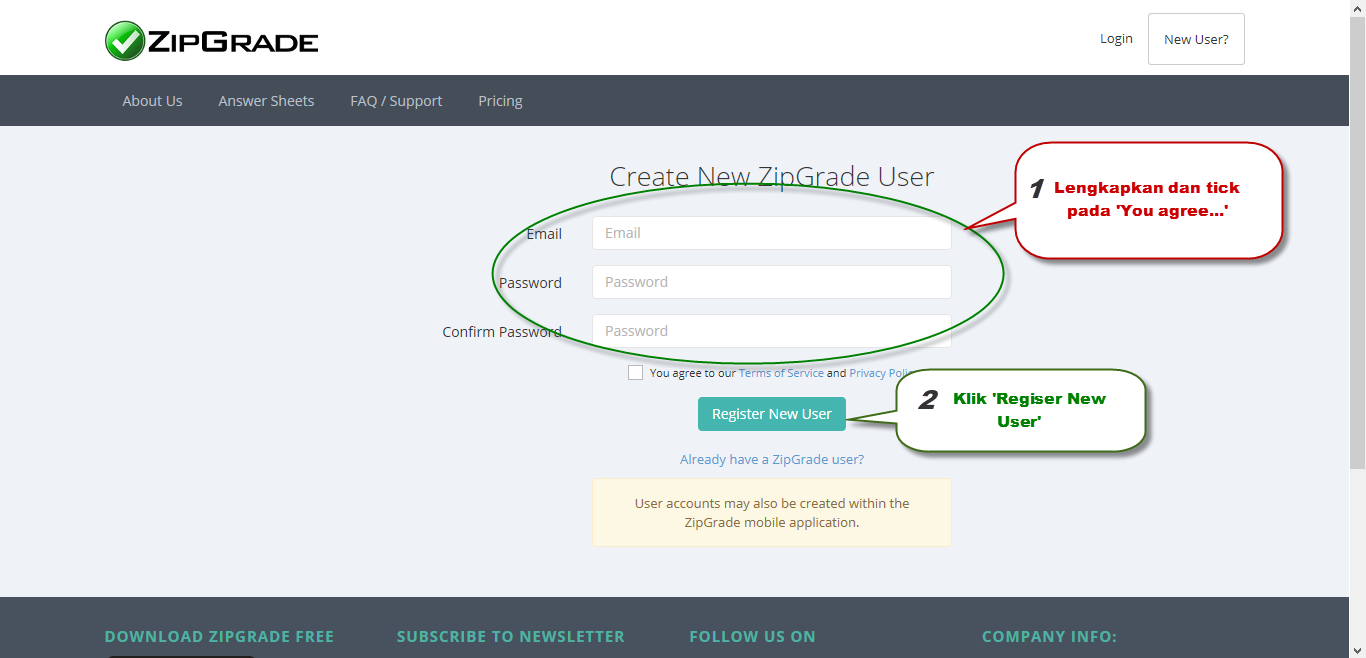Click the Confirm Password field

[771, 331]
